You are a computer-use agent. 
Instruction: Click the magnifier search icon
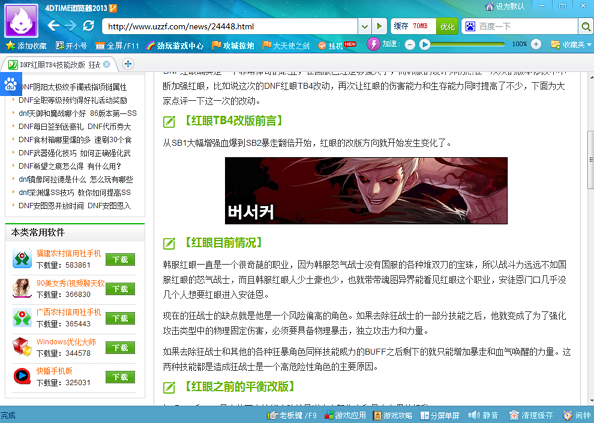(x=585, y=27)
